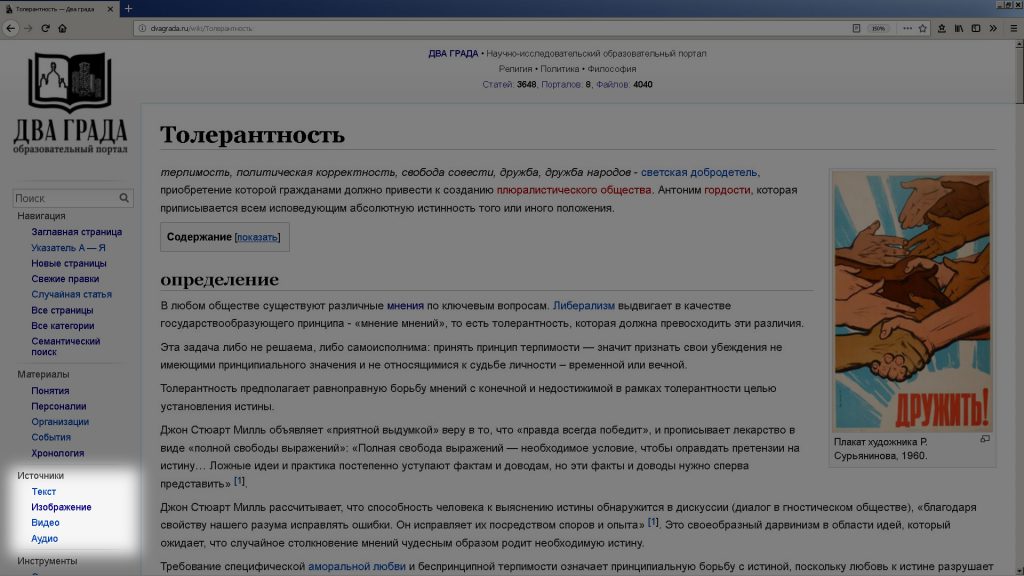This screenshot has height=576, width=1024.
Task: Go back with the browser Back arrow
Action: (x=10, y=28)
